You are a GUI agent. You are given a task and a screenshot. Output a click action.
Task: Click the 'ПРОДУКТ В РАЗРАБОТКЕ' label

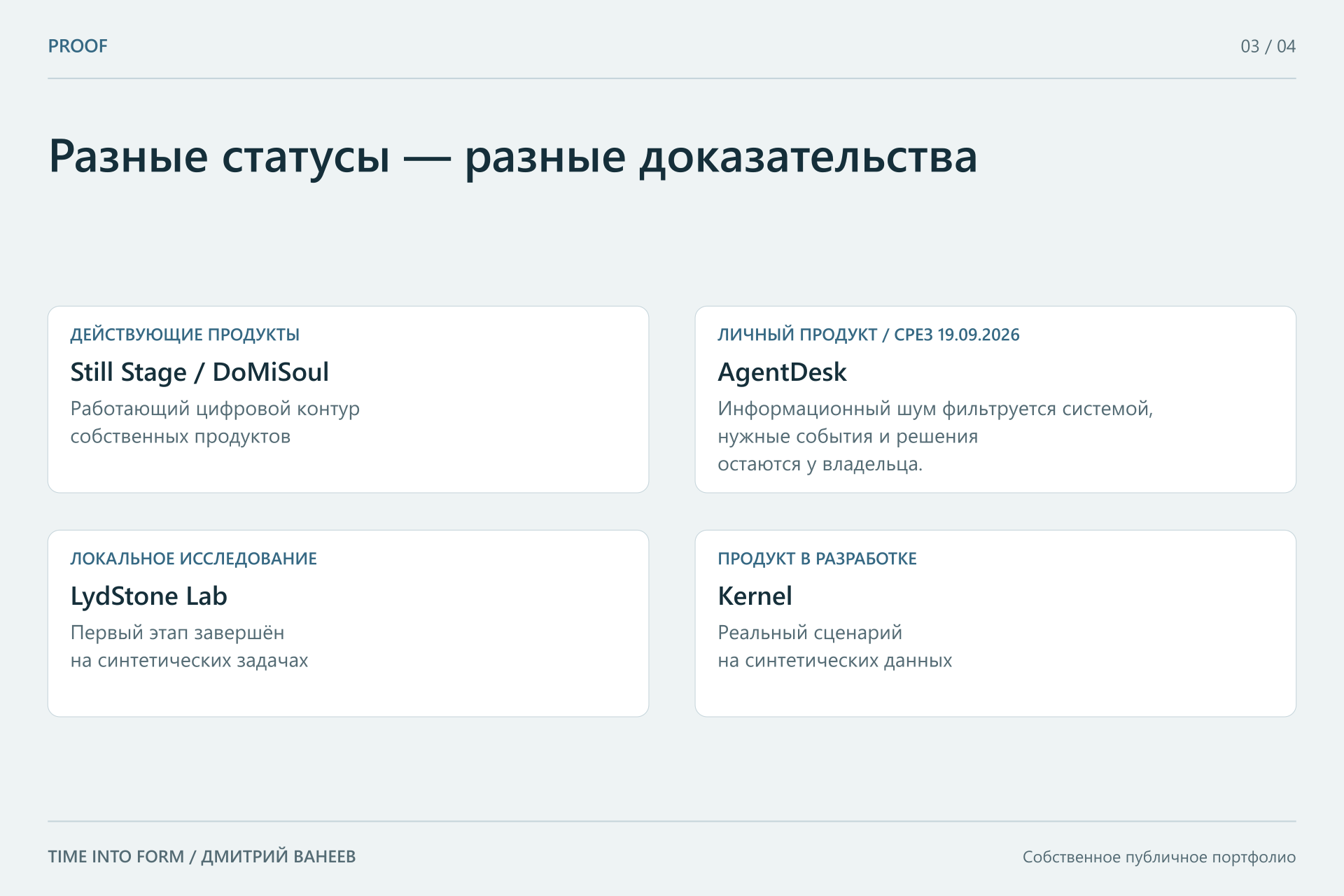point(817,559)
